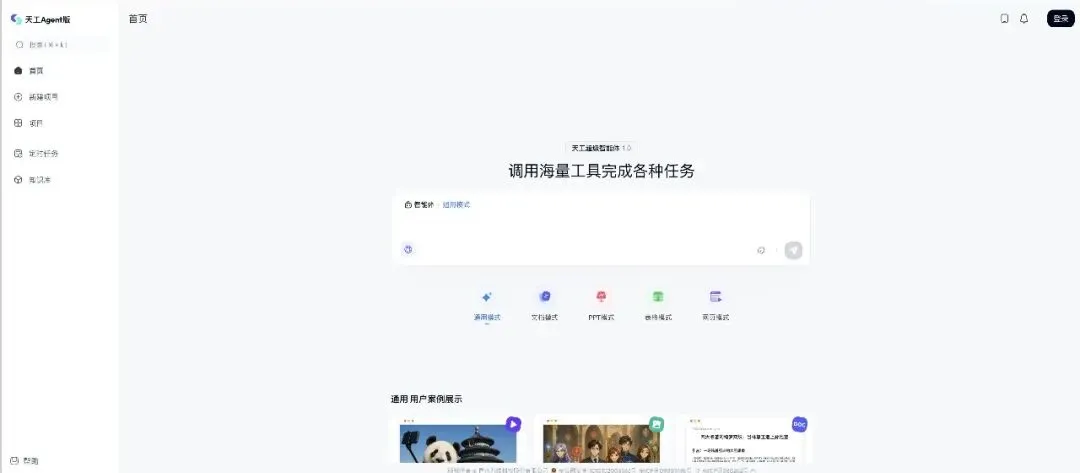Click the purple play badge on panda card
Screen dimensions: 1080x473
coord(513,424)
